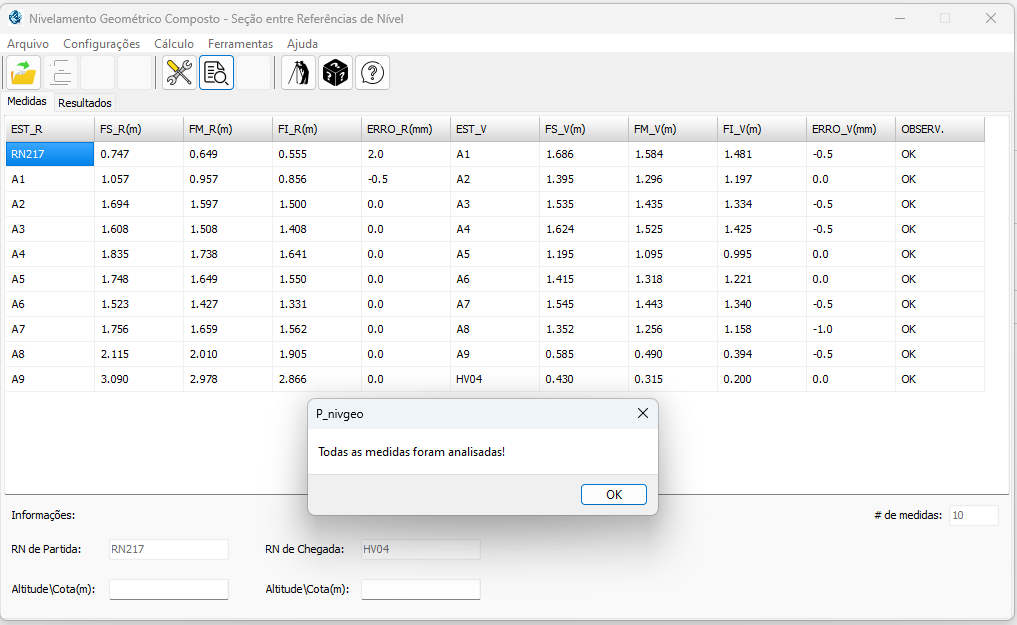The height and width of the screenshot is (625, 1017).
Task: Click the EST_R column header
Action: pos(50,129)
